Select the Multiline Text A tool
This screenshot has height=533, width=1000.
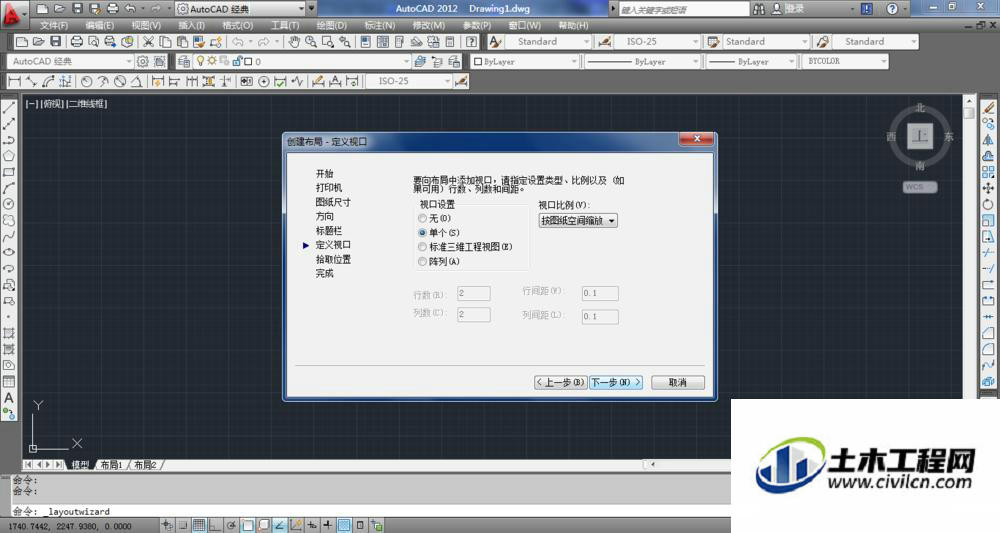click(9, 397)
